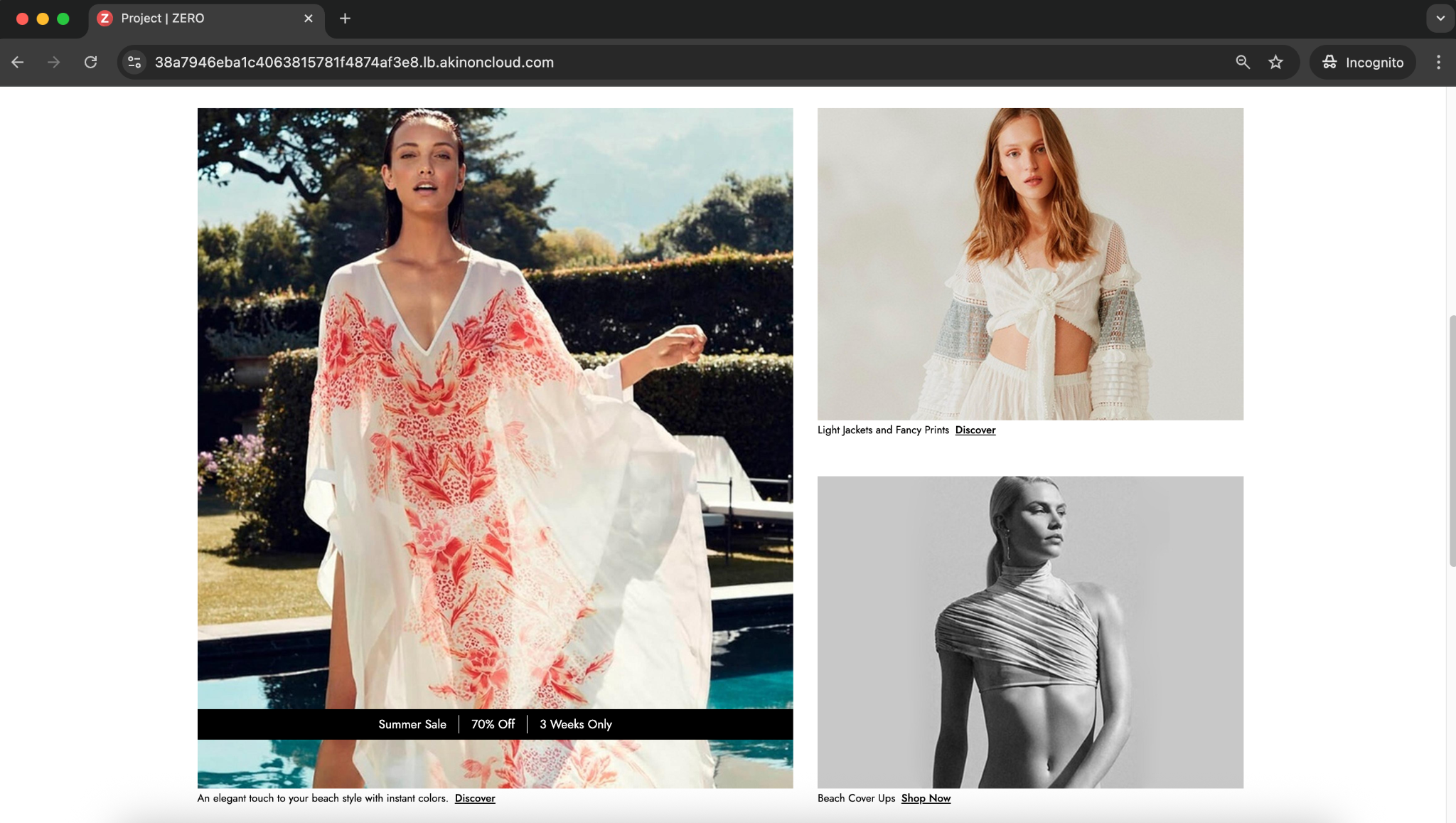
Task: Expand the tab search dropdown arrow
Action: [1440, 18]
